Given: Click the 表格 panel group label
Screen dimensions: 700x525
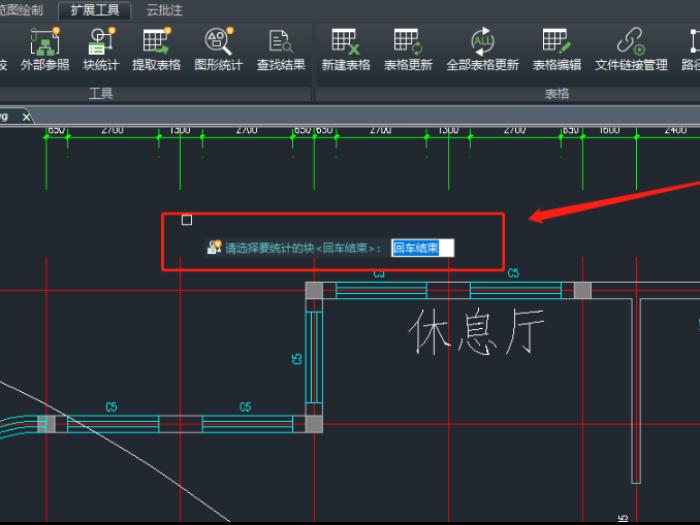Looking at the screenshot, I should tap(556, 93).
